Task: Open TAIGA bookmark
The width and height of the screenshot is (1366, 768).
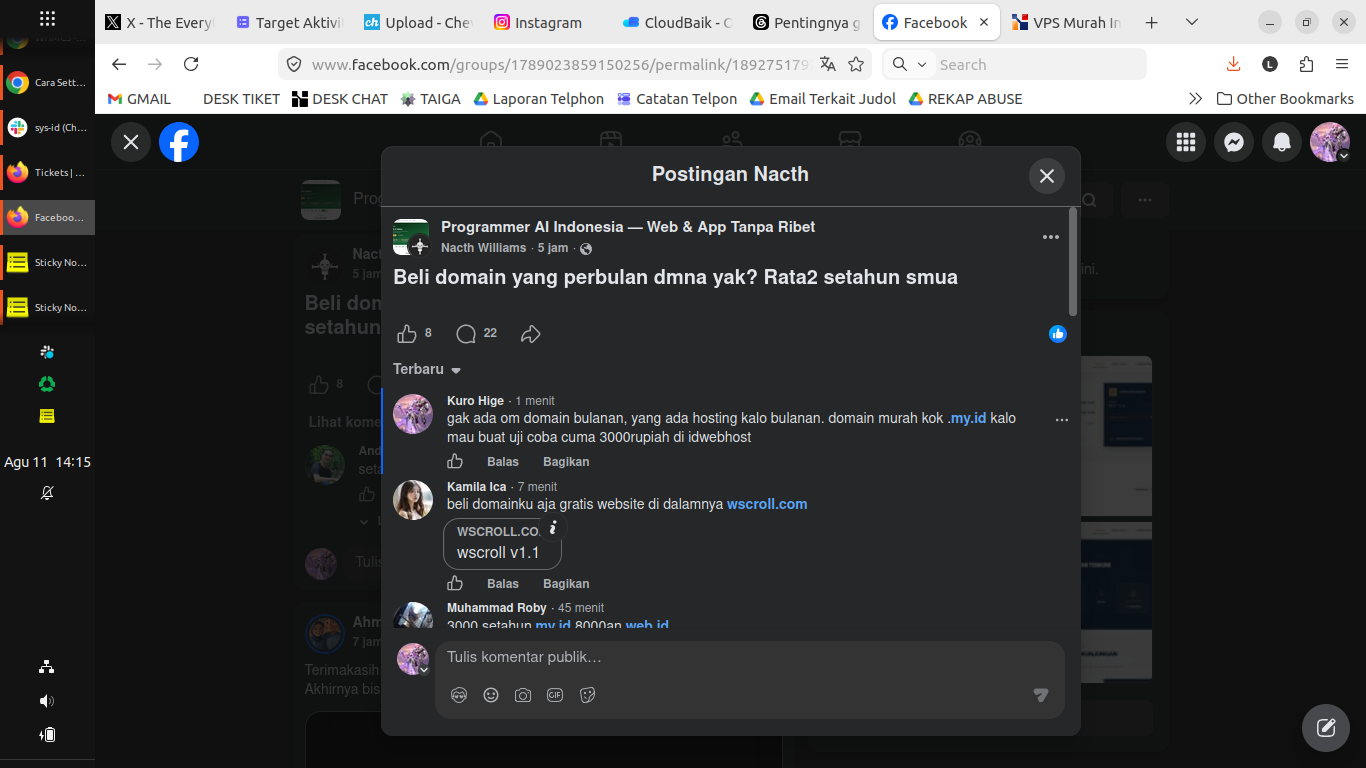Action: (431, 99)
